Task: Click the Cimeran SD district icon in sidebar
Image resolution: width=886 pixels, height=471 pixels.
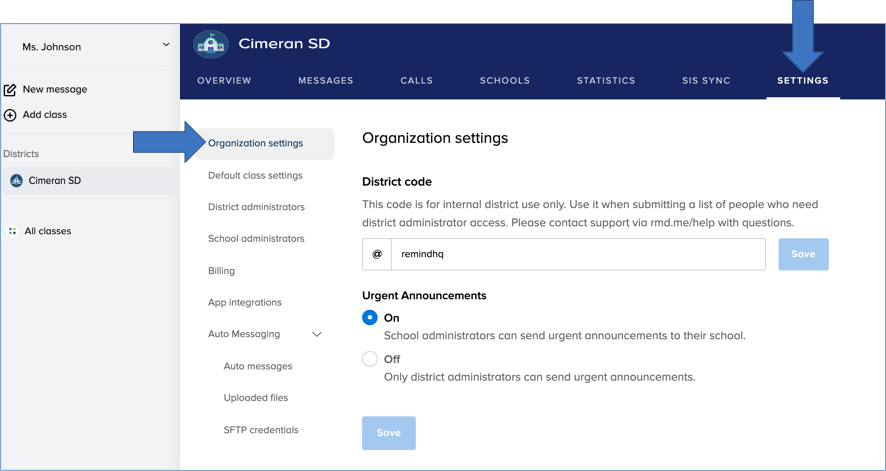Action: [16, 181]
